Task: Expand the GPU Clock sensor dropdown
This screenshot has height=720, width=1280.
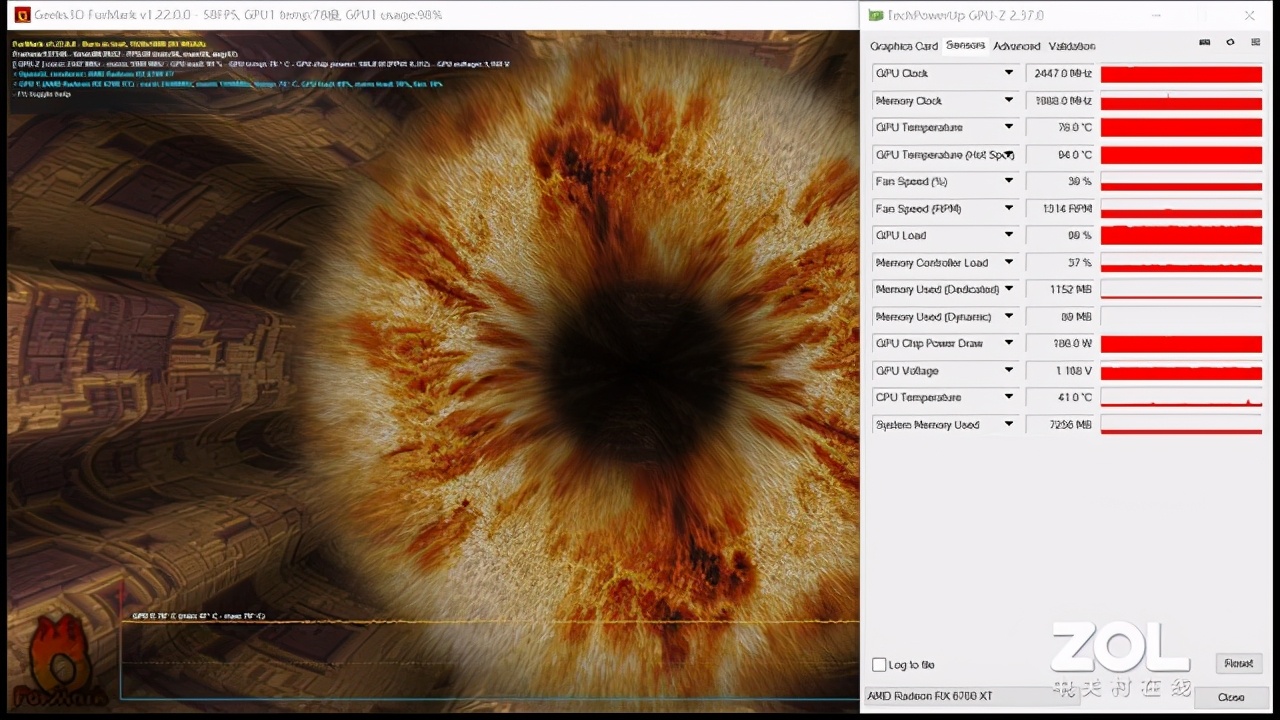Action: tap(1008, 73)
